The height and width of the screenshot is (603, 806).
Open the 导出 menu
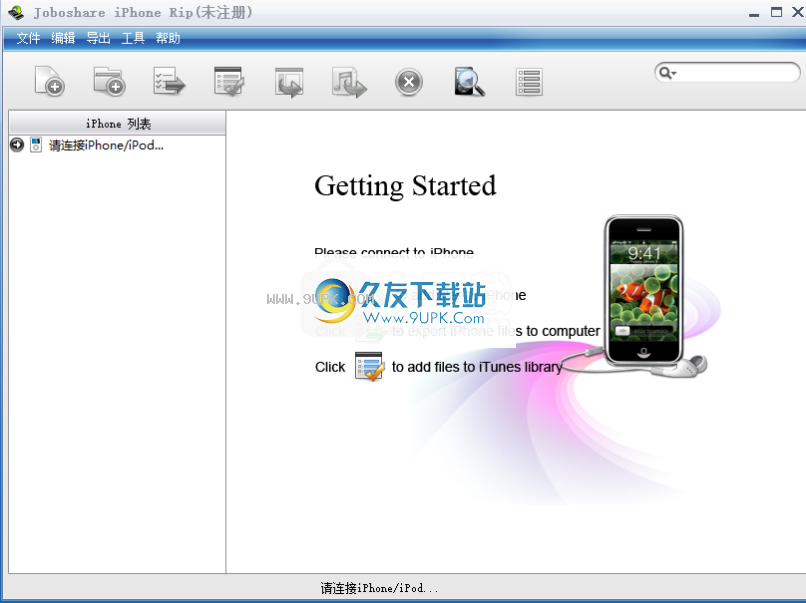click(x=98, y=38)
